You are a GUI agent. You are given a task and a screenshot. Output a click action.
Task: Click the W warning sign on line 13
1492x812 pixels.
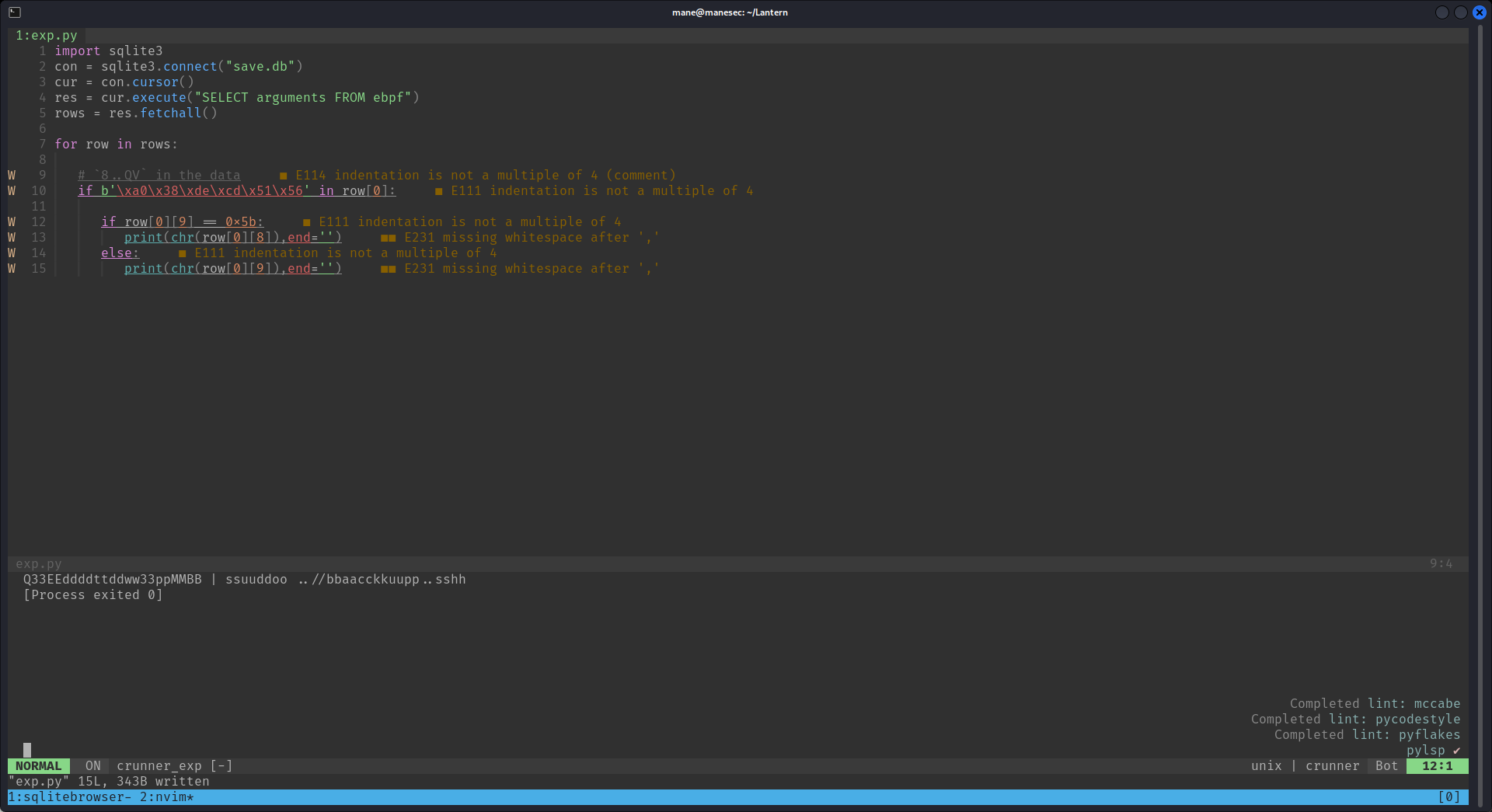coord(12,238)
